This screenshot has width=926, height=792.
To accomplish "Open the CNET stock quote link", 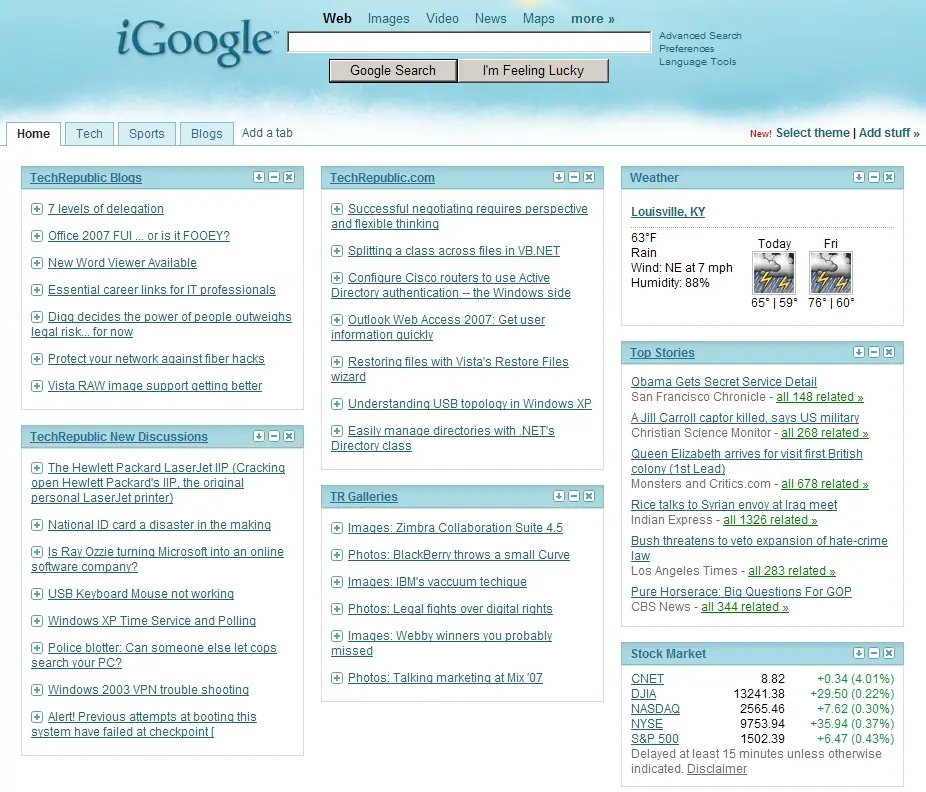I will (x=647, y=679).
